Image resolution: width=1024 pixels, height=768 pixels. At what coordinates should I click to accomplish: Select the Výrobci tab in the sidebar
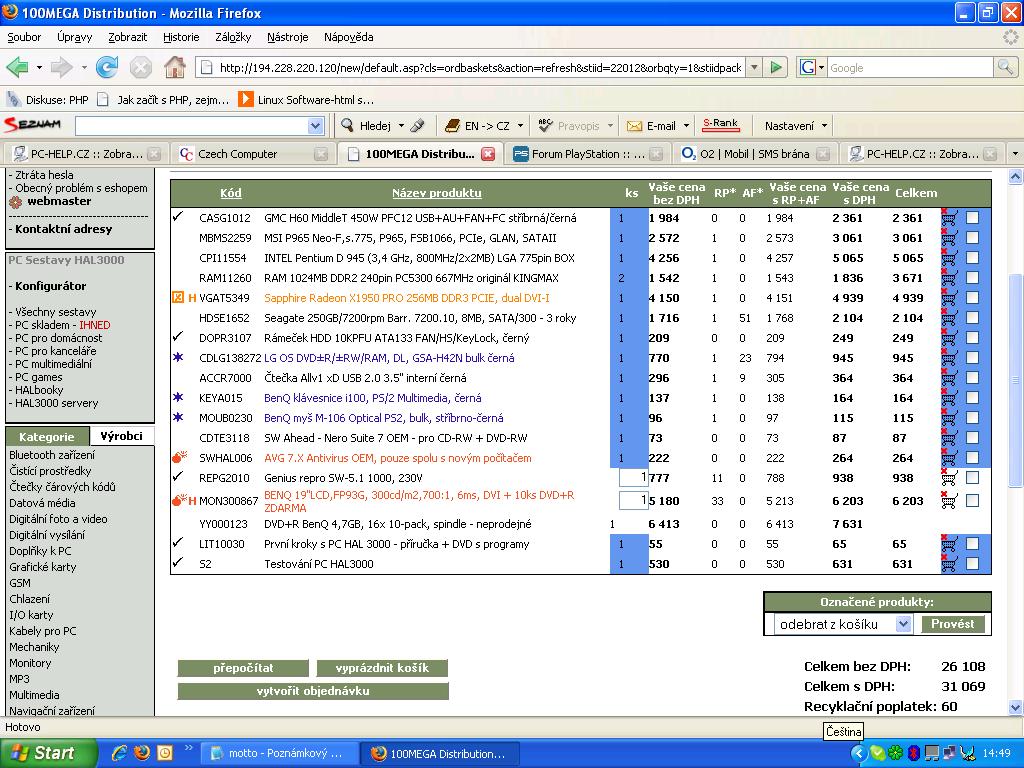122,436
